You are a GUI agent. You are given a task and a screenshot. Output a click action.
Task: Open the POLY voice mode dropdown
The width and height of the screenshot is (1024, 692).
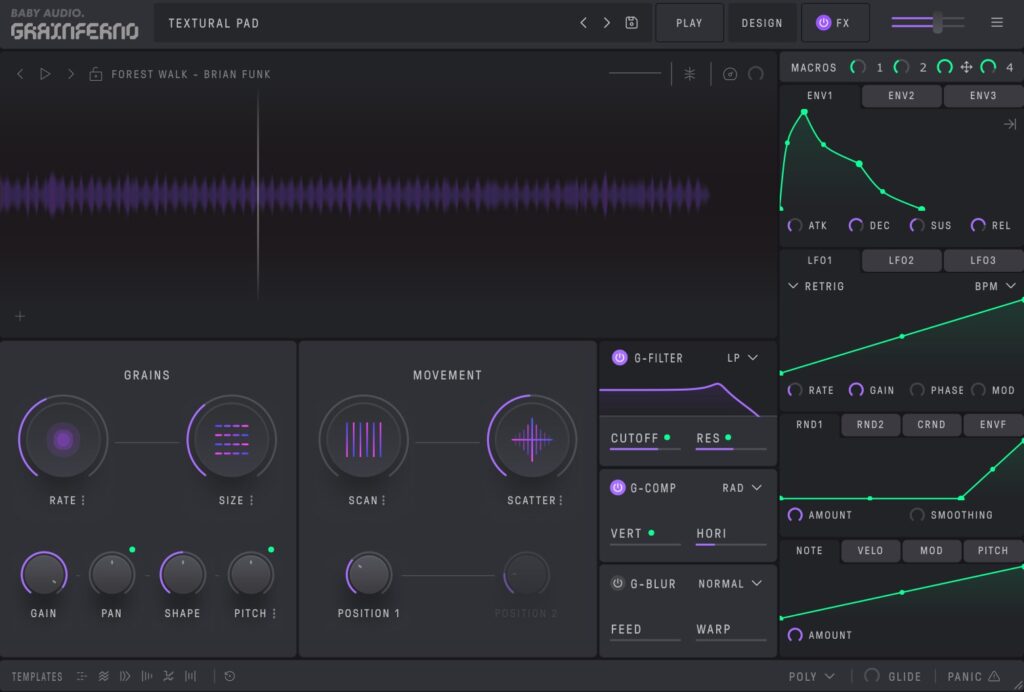click(x=811, y=677)
